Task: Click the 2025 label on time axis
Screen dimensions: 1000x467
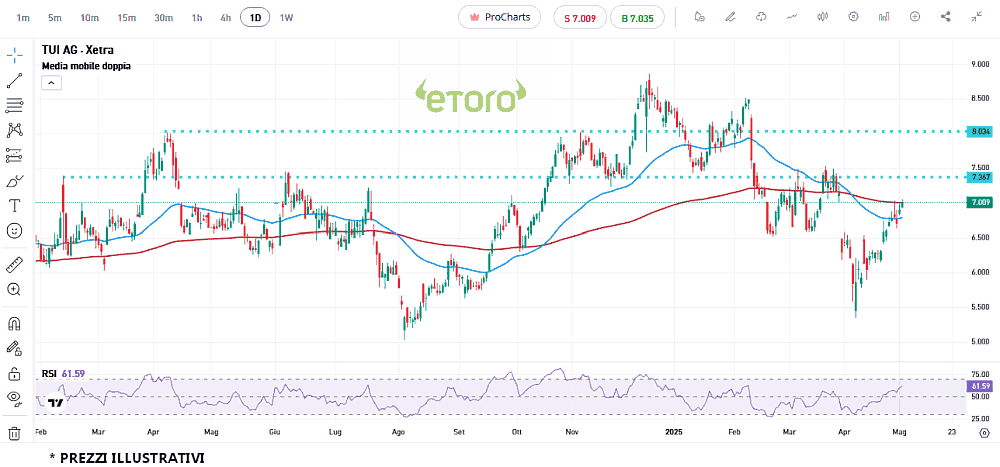Action: point(673,432)
